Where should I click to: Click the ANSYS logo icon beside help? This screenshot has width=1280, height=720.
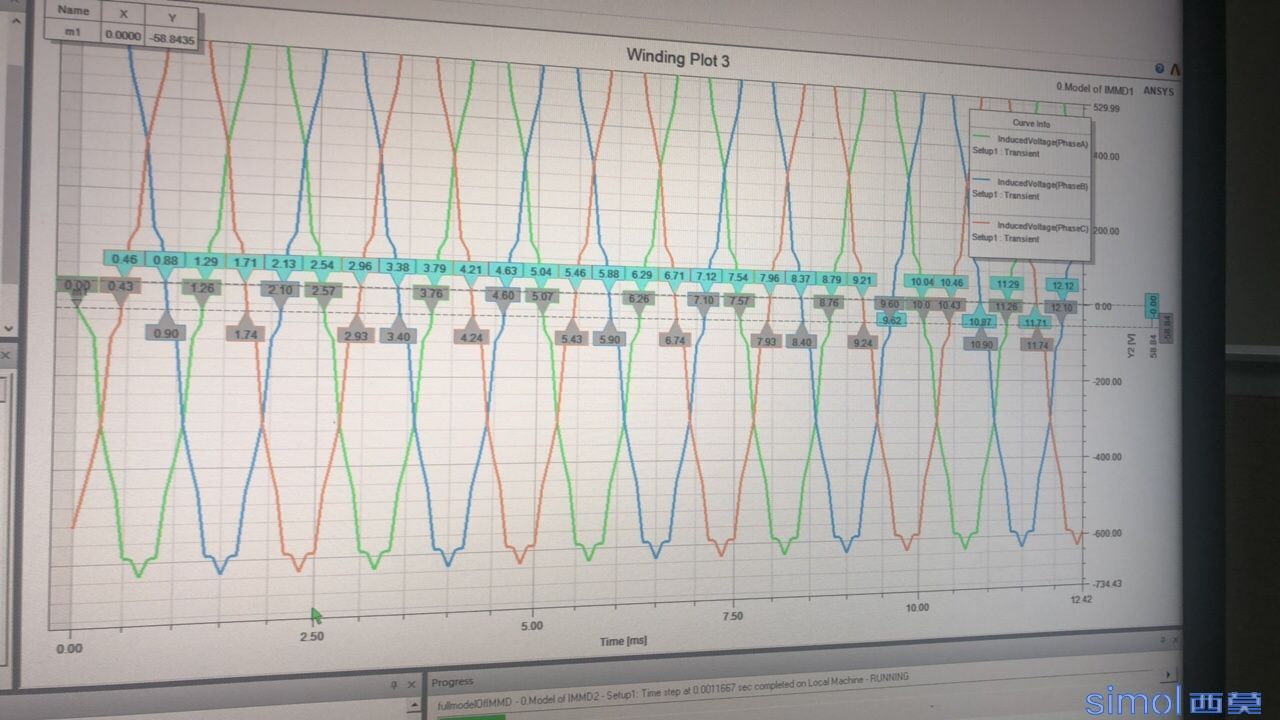coord(1175,69)
